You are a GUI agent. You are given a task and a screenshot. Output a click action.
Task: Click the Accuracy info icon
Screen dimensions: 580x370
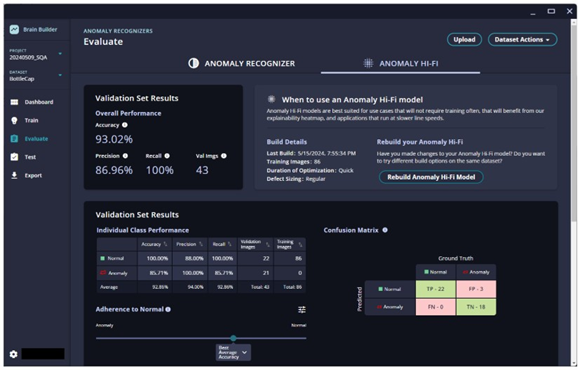coord(125,125)
